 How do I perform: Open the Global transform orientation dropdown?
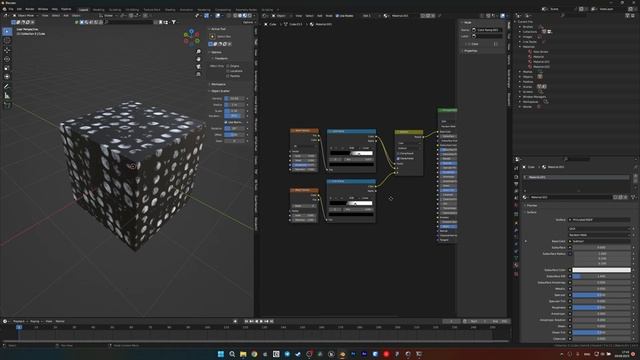tap(109, 16)
